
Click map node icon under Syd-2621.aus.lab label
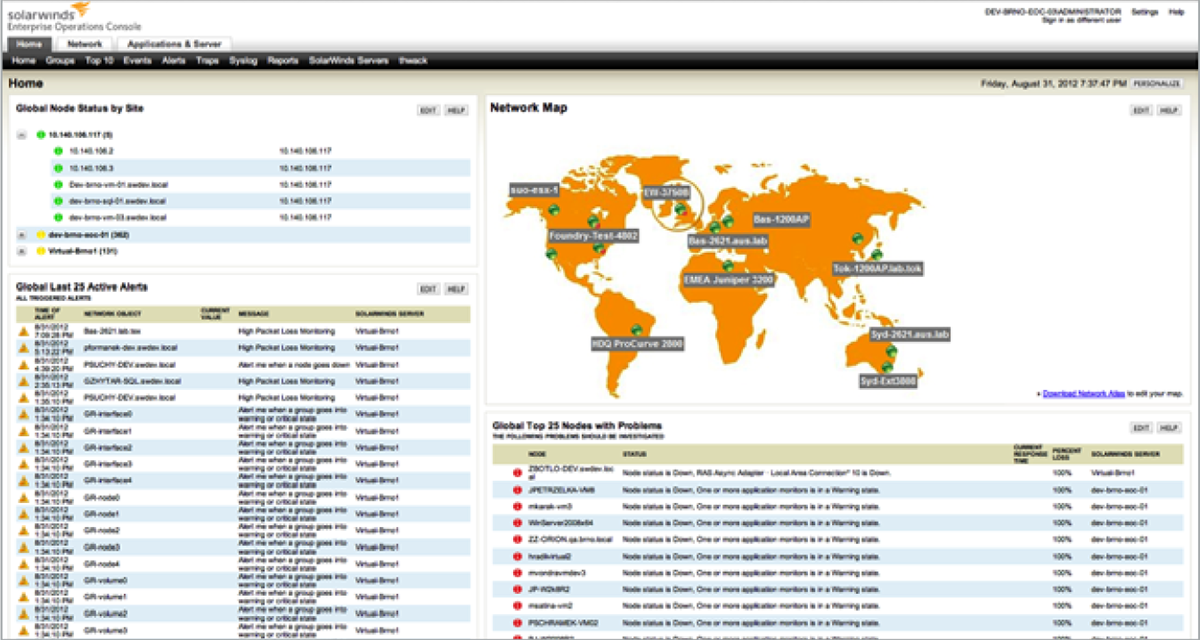point(892,352)
